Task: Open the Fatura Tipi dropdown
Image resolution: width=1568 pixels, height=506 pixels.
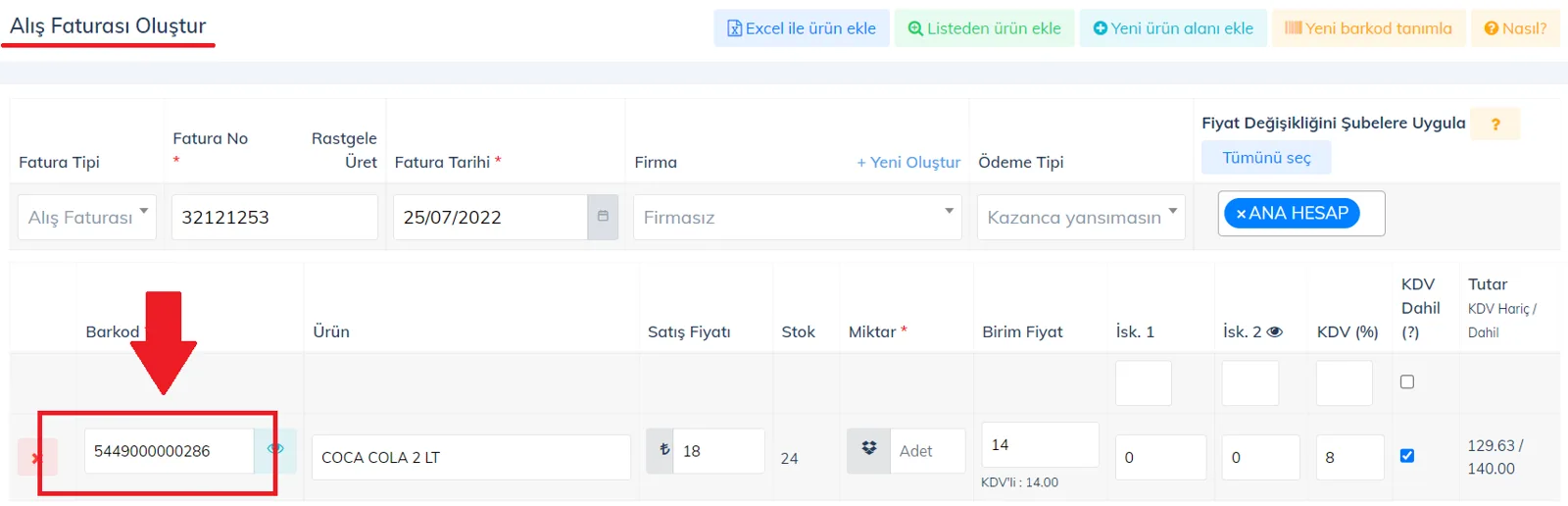Action: click(86, 217)
